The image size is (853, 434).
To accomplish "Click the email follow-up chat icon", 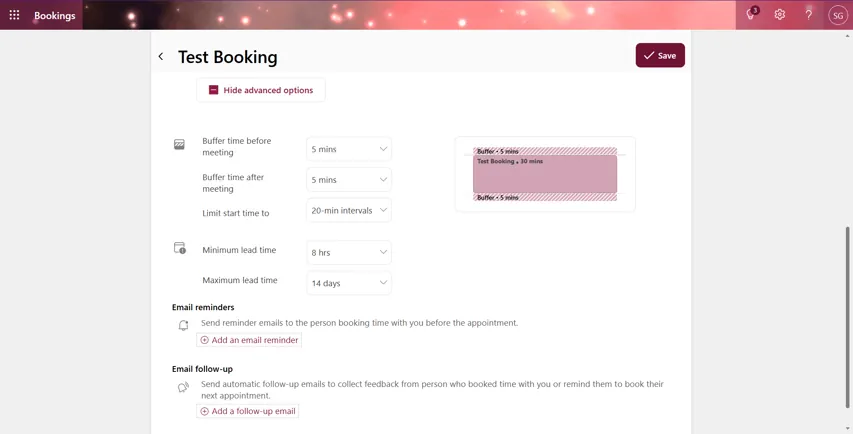I will (x=183, y=387).
